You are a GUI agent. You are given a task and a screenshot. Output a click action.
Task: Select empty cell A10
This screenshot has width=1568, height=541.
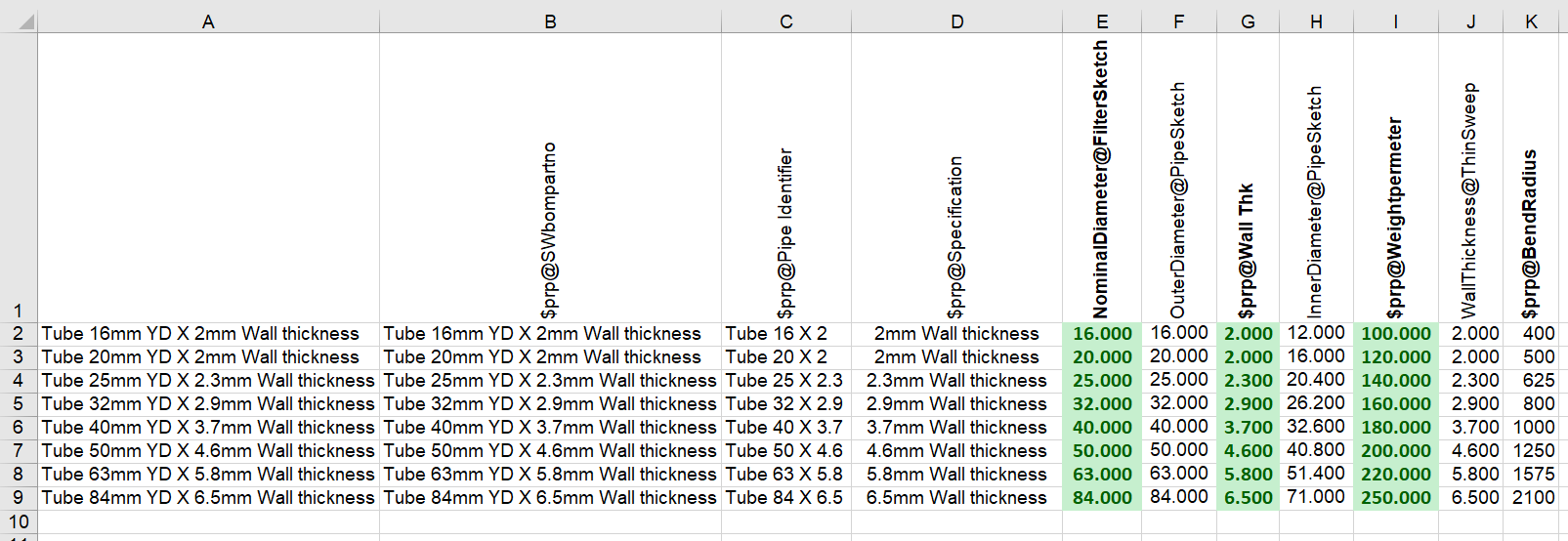tap(208, 521)
